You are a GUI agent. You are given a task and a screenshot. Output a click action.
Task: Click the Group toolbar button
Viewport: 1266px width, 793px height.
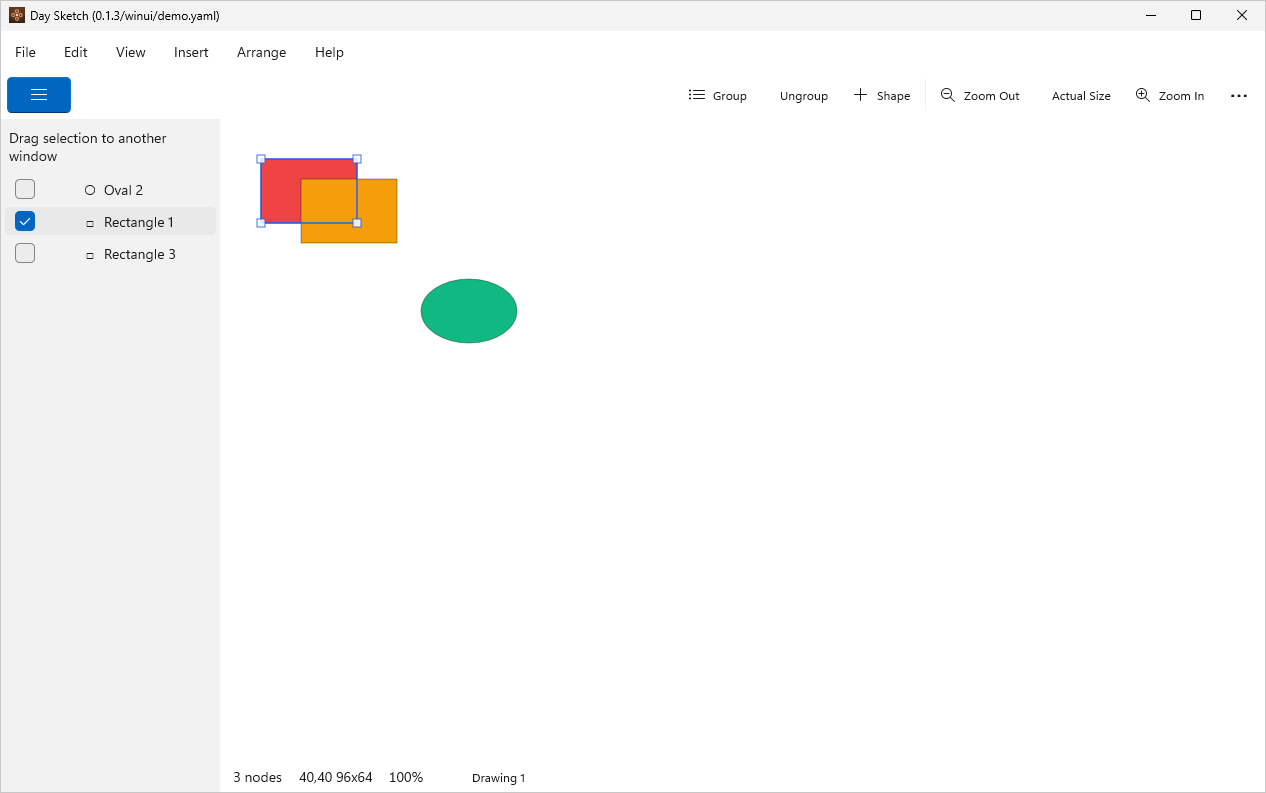click(718, 96)
